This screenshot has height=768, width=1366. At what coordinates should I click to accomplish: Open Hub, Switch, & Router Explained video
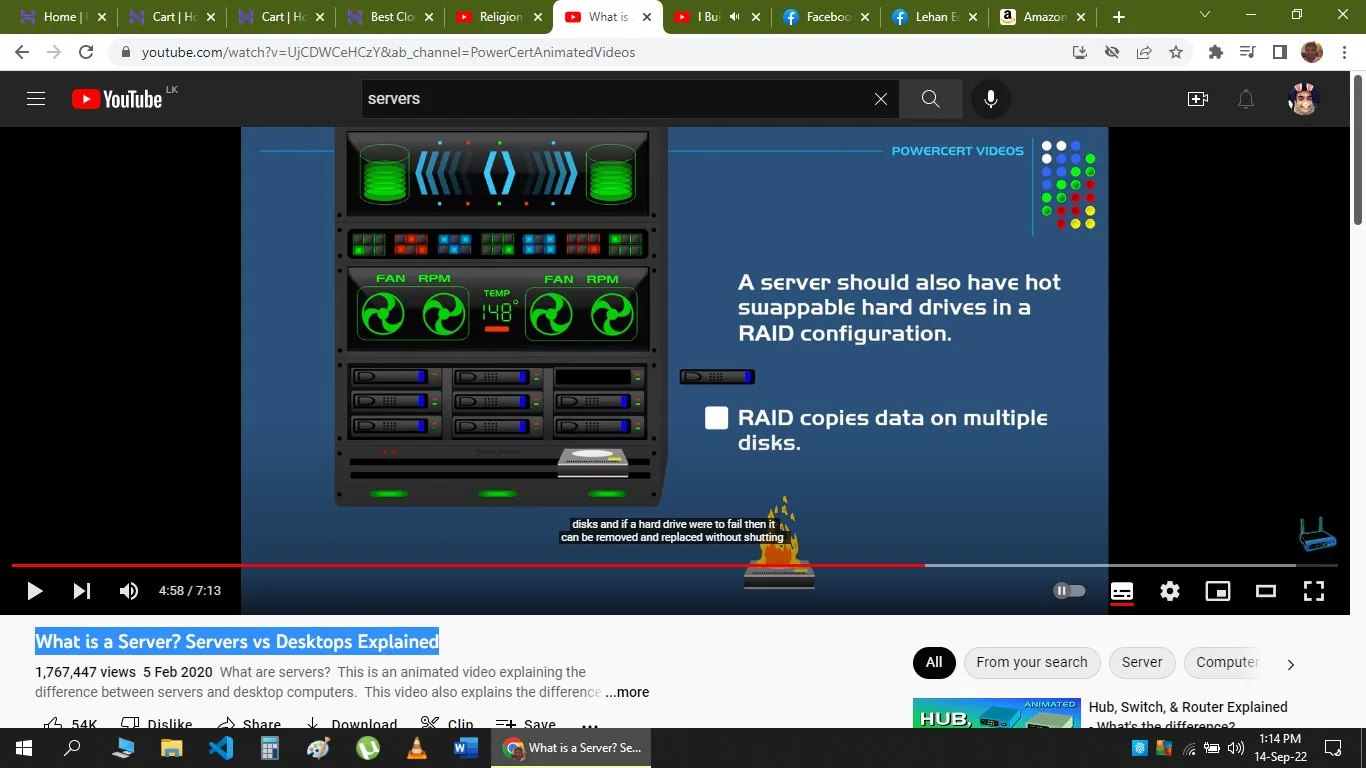tap(1186, 707)
